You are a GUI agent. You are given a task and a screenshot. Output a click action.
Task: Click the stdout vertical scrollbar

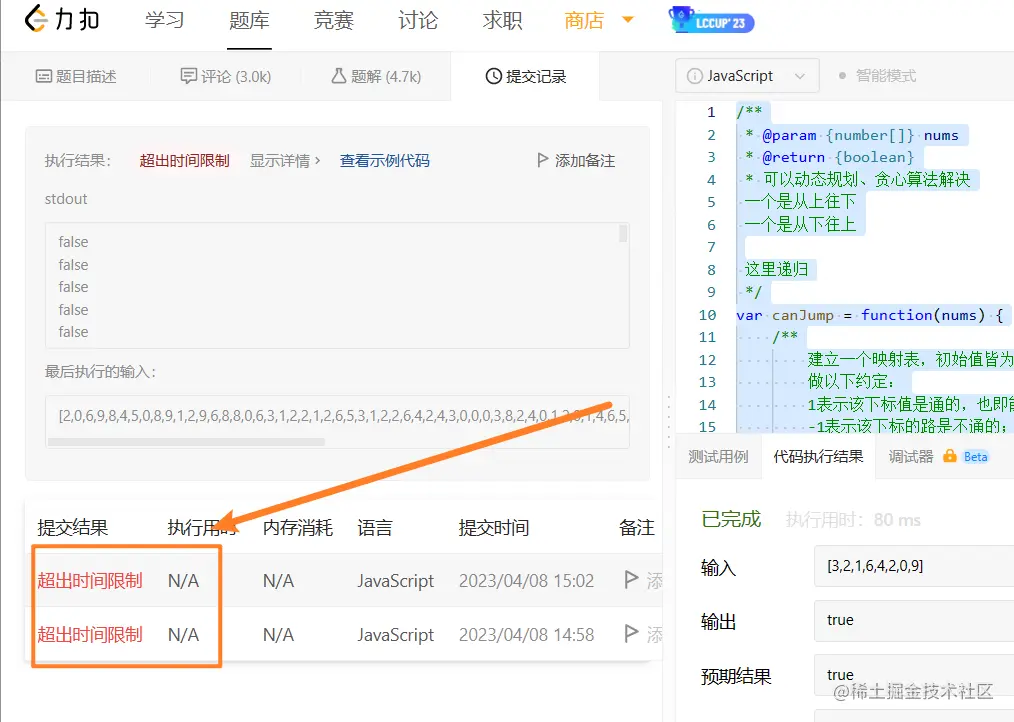point(623,233)
